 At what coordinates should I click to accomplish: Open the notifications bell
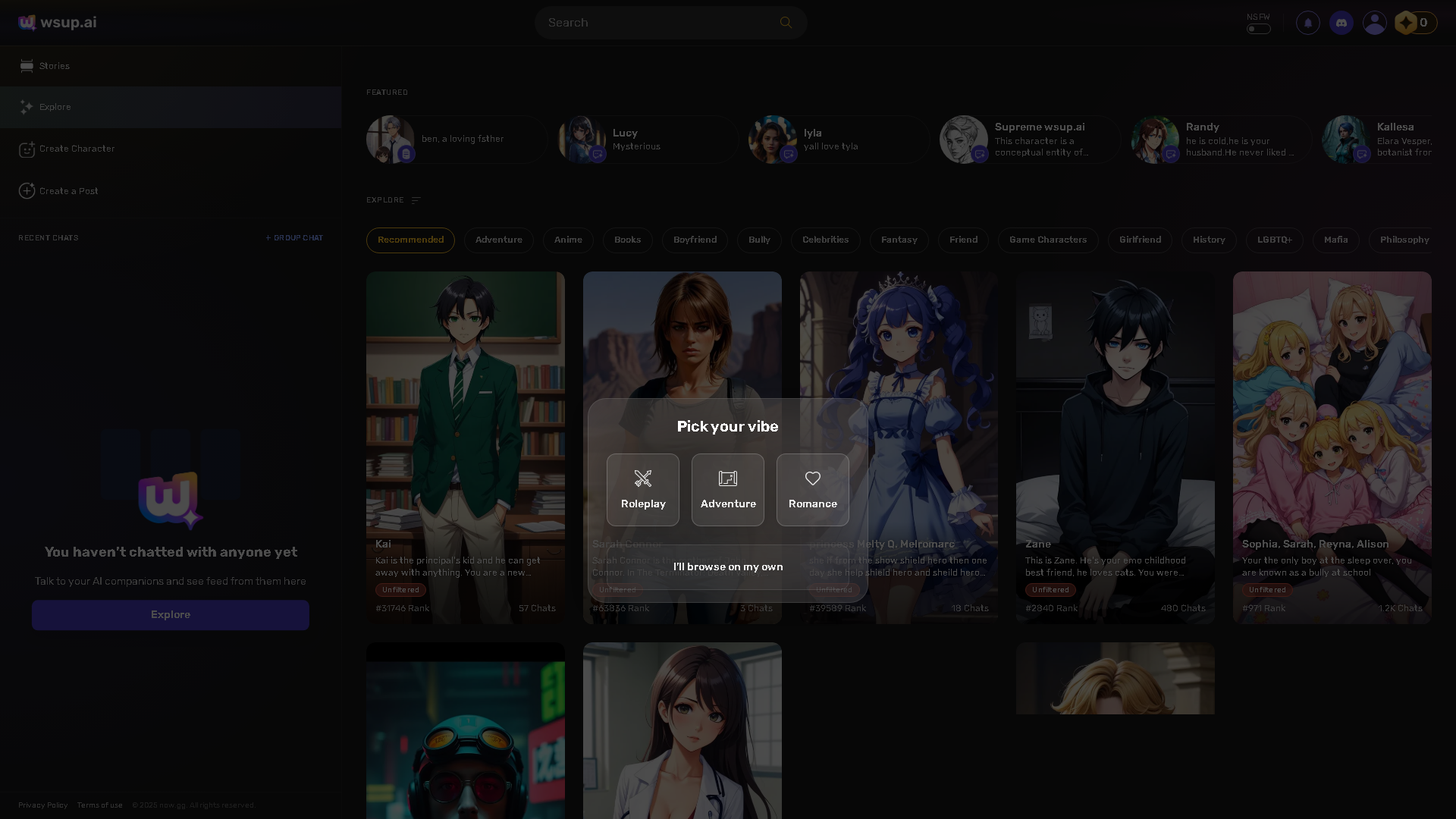tap(1307, 23)
